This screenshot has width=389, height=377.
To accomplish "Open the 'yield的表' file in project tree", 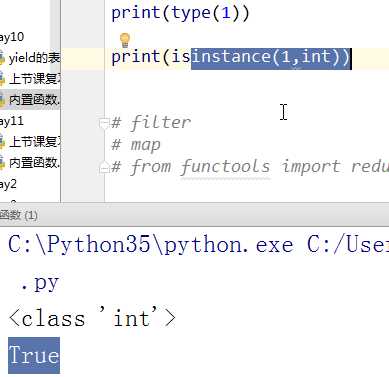I will point(34,58).
